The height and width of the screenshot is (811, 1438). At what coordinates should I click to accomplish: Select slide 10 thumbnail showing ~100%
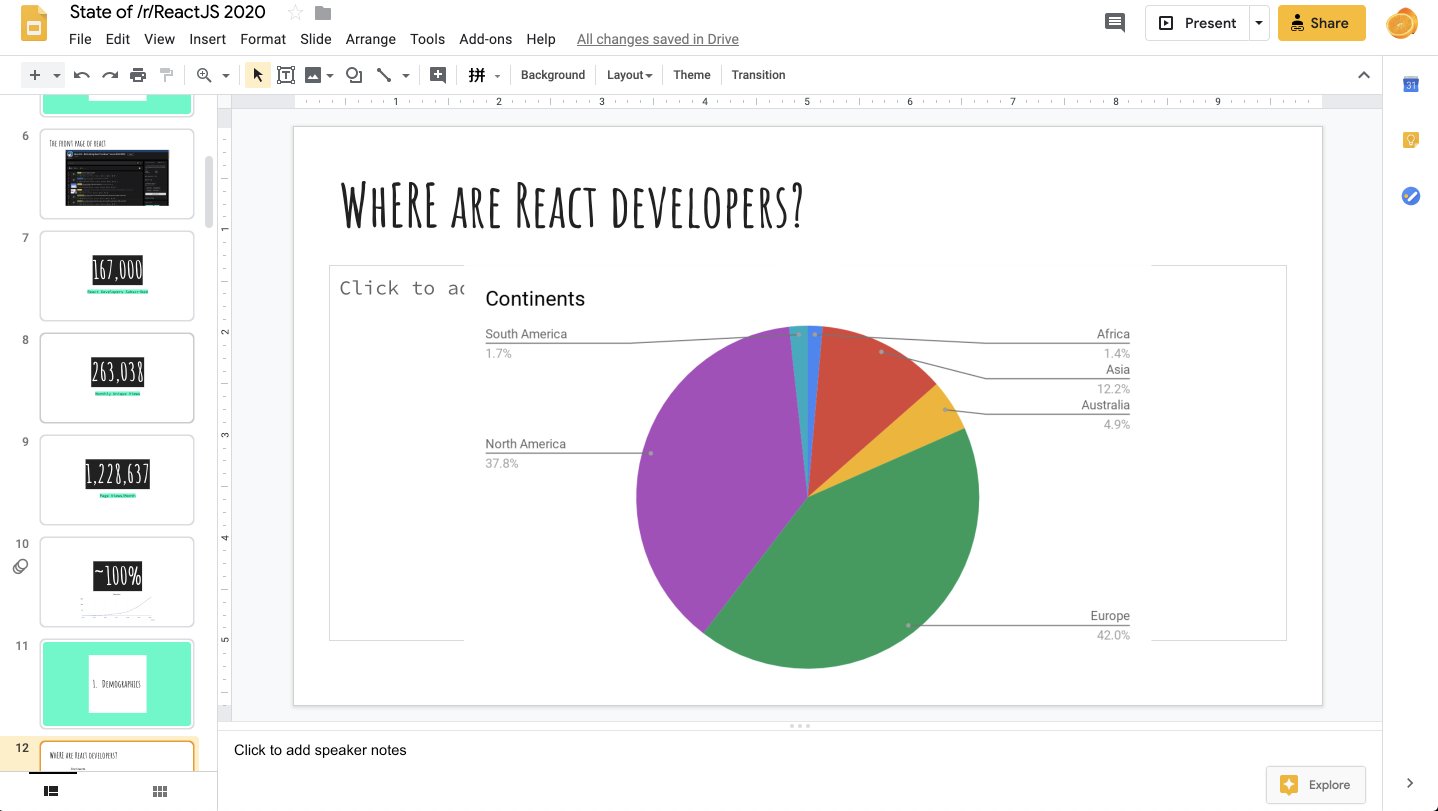(117, 582)
